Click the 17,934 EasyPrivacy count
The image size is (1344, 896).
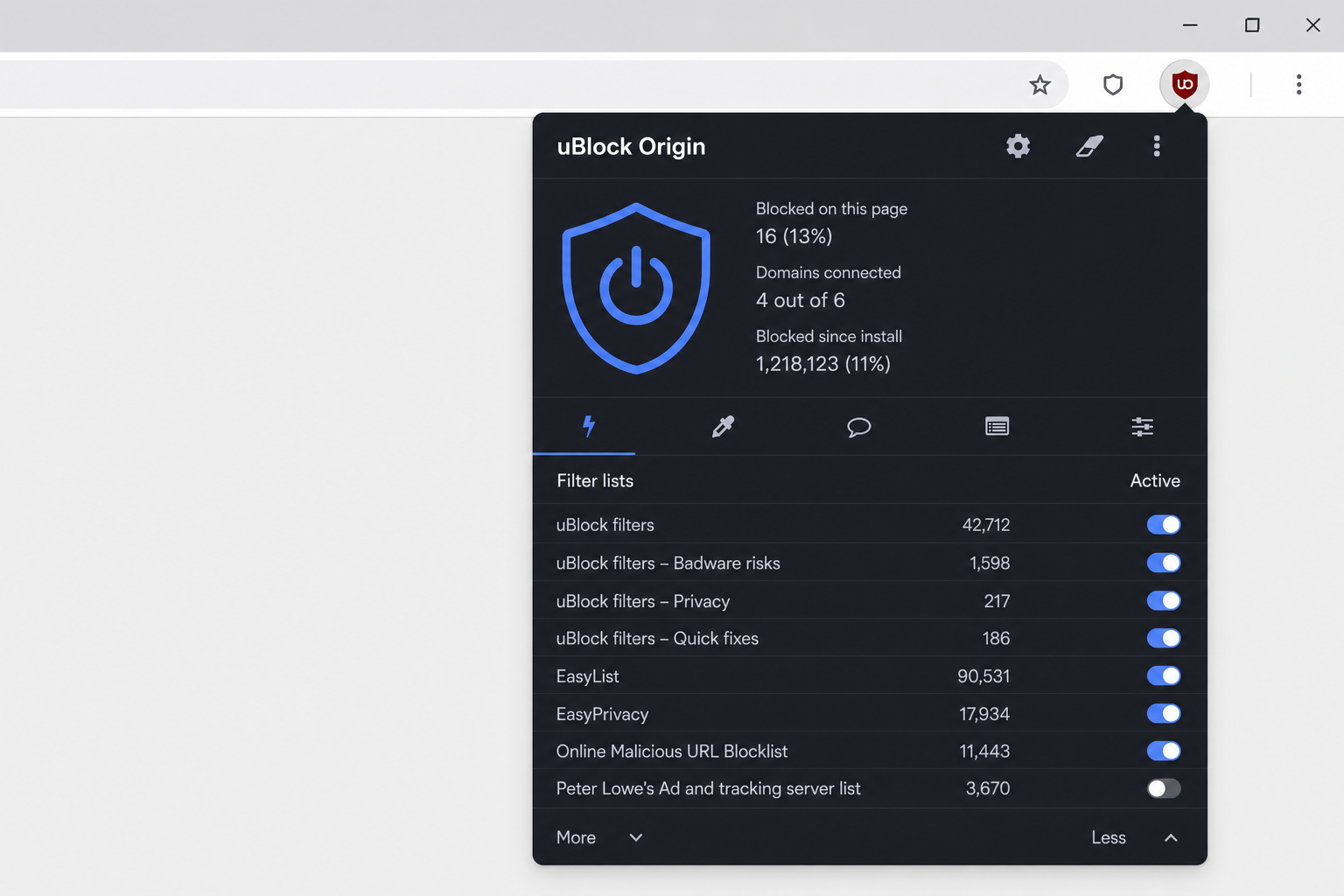tap(984, 714)
